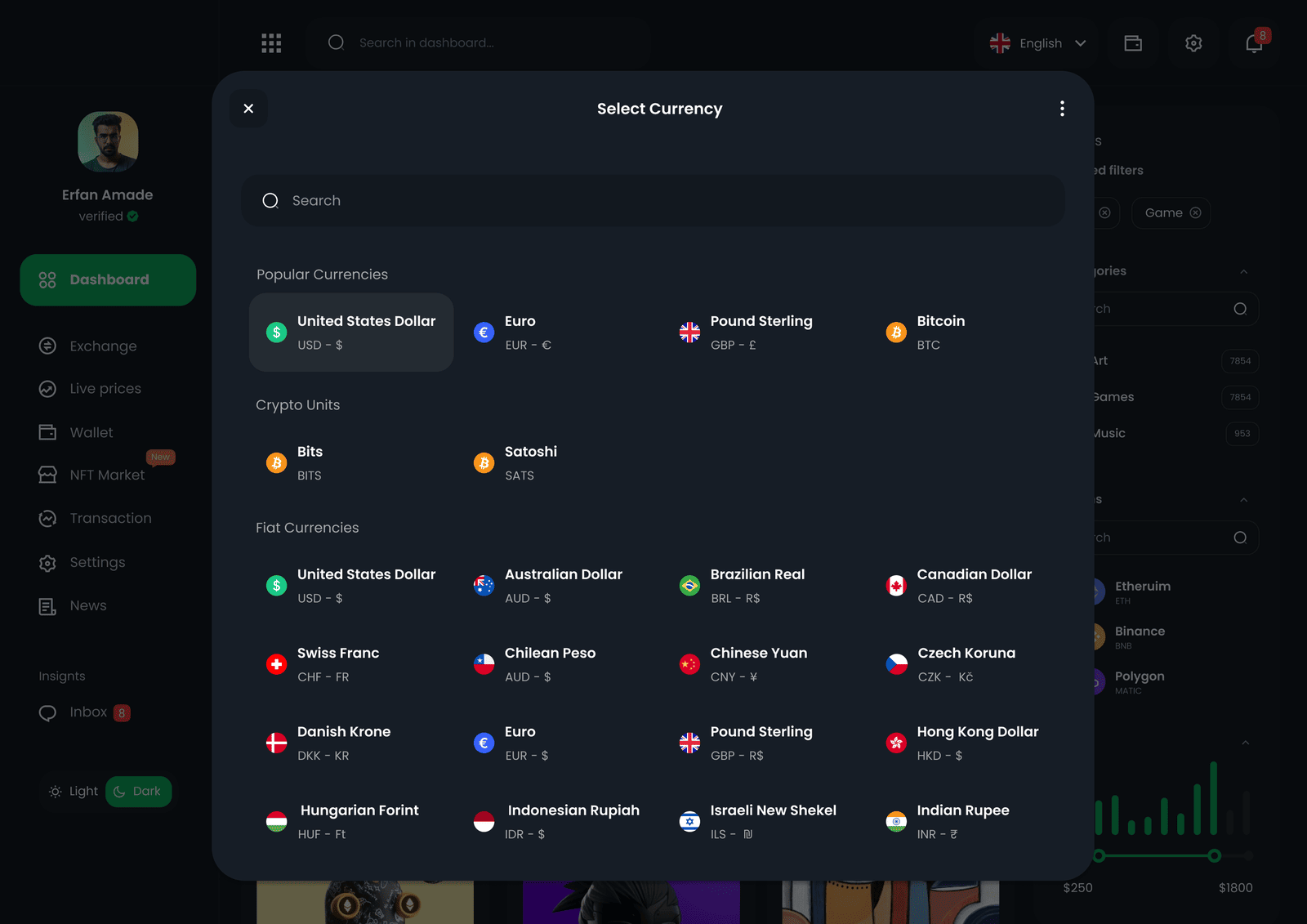Collapse the categories section chevron
This screenshot has width=1307, height=924.
1243,271
